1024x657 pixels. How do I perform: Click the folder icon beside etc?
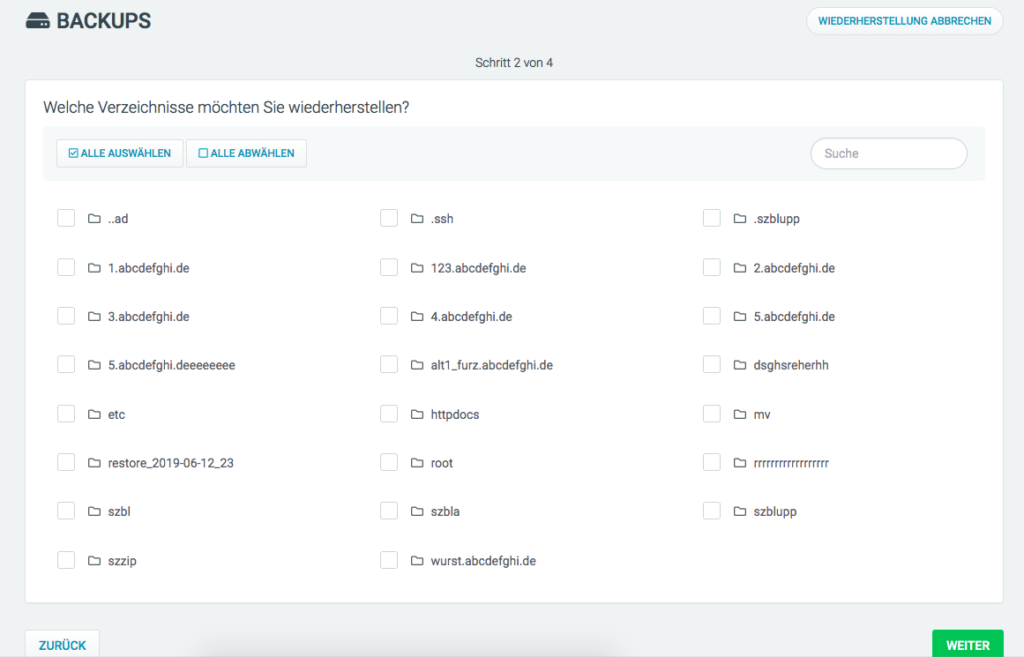(94, 414)
